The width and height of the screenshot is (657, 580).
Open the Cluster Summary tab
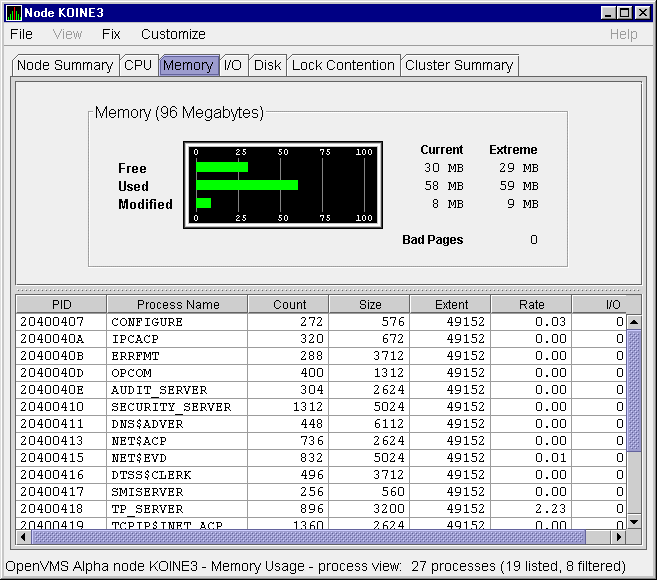click(x=459, y=65)
